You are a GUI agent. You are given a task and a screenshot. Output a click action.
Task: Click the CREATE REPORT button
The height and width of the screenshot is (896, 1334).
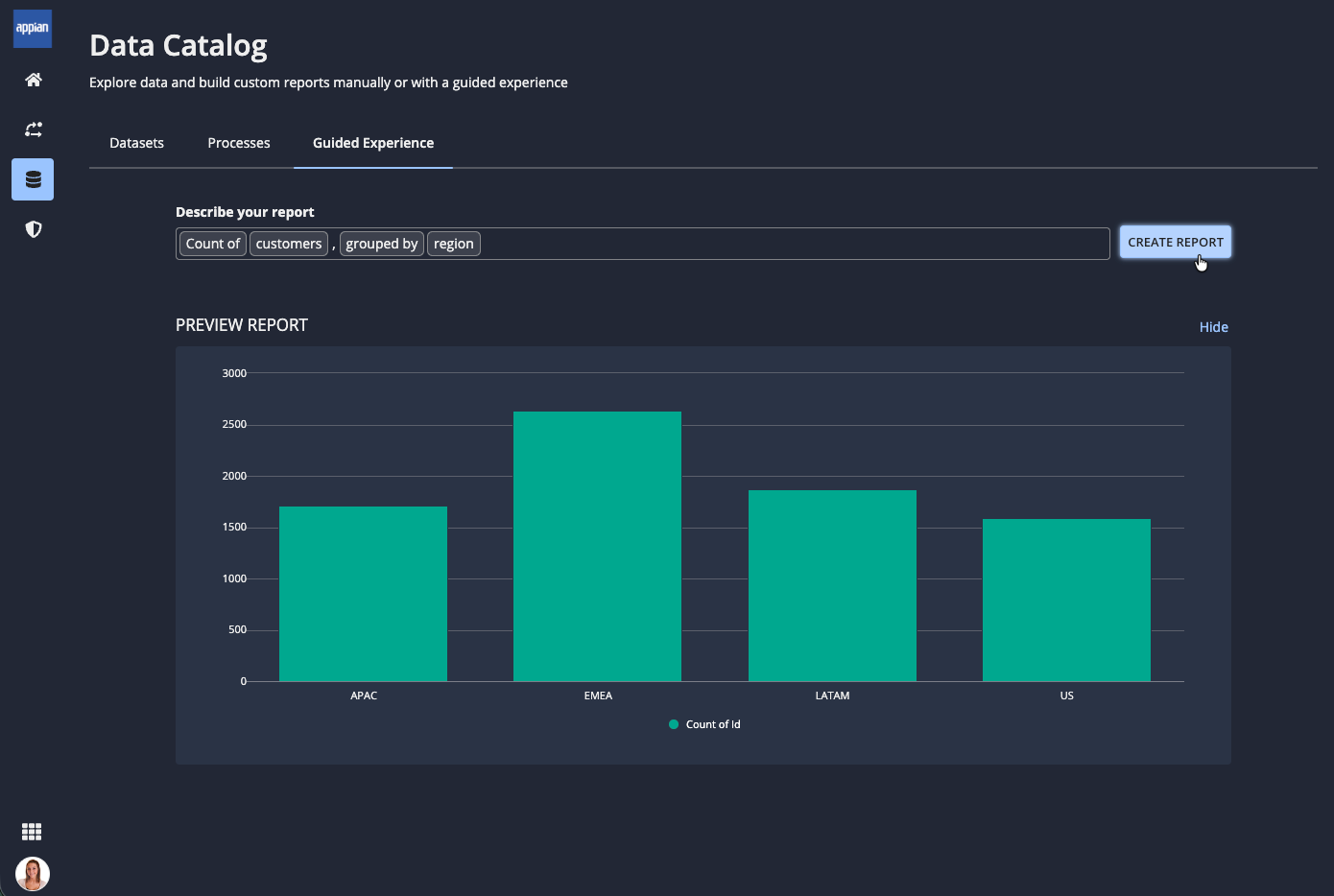pos(1176,243)
